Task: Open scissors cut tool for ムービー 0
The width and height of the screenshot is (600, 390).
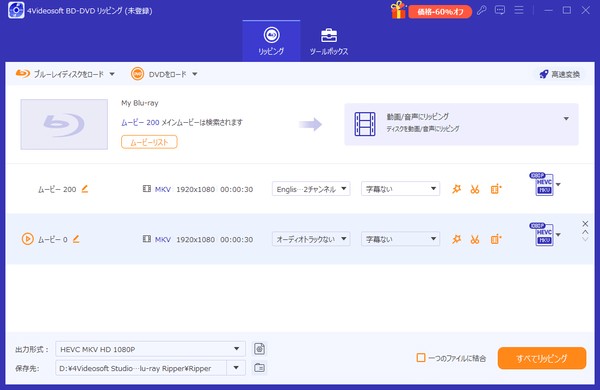Action: 475,240
